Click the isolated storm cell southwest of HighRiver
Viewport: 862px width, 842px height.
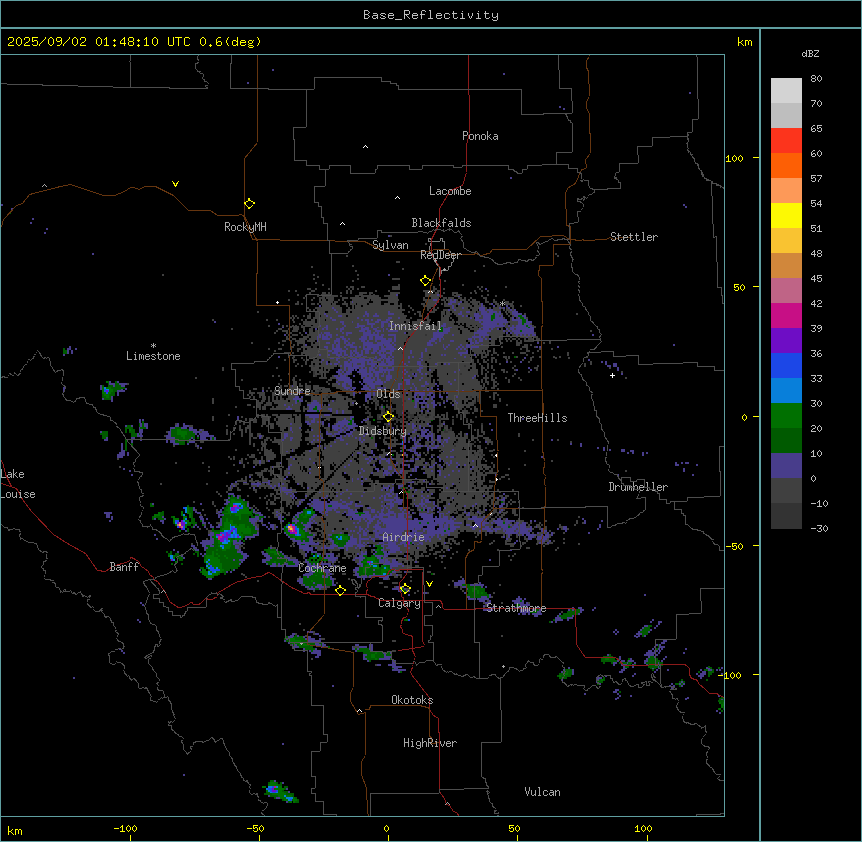pos(280,792)
